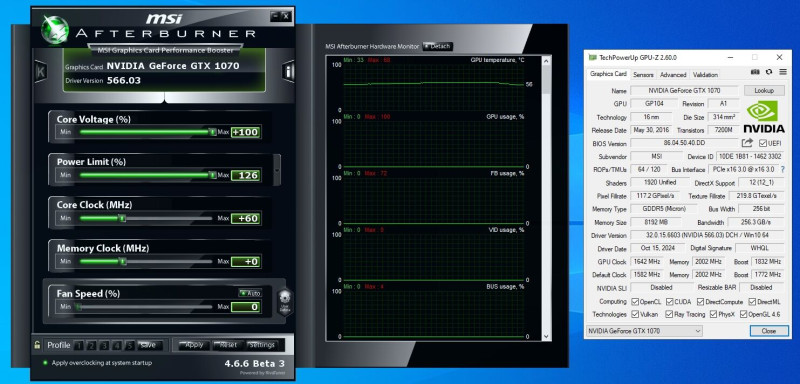This screenshot has height=384, width=800.
Task: Close the Afterburner window
Action: (x=286, y=16)
